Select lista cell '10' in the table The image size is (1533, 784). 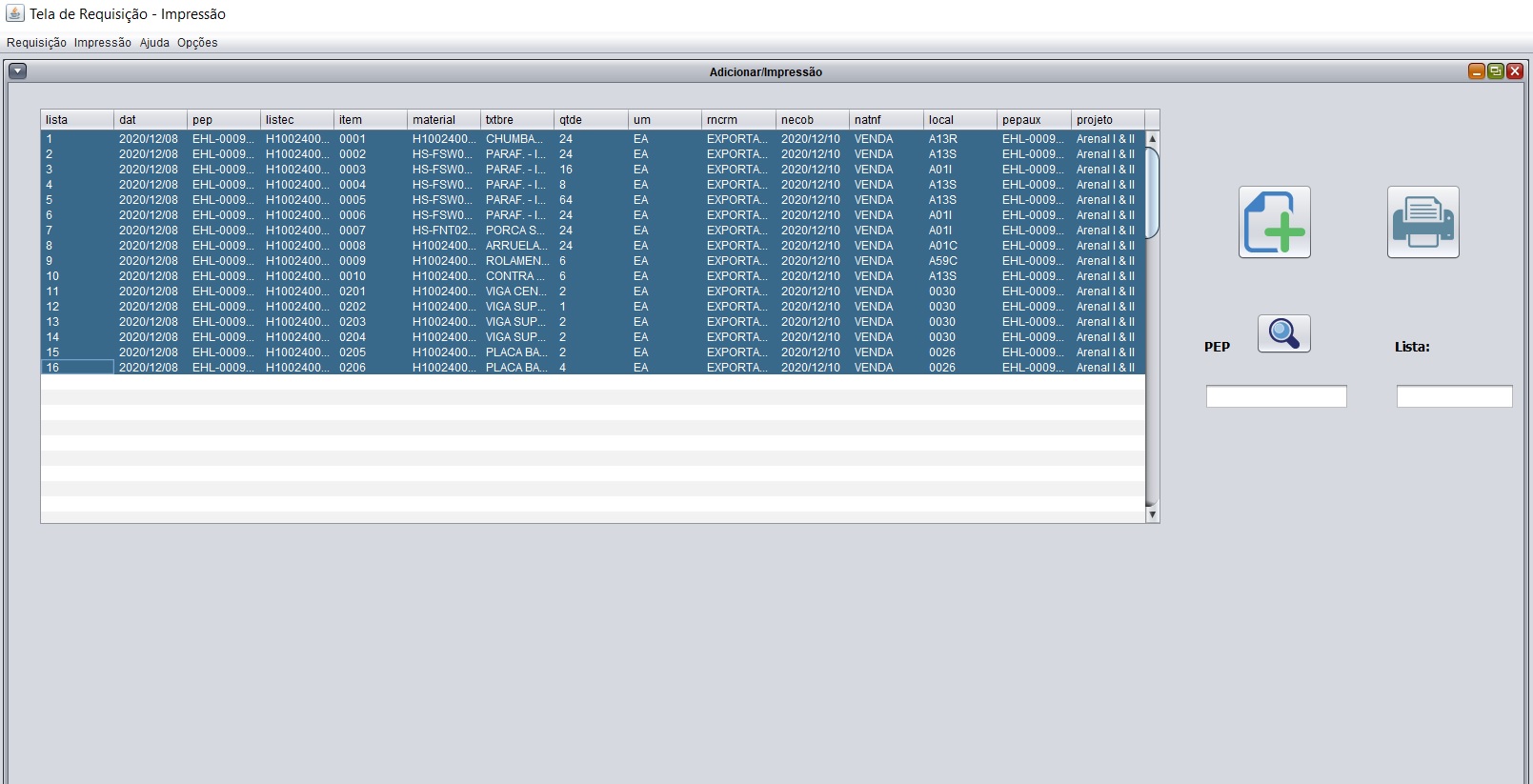pyautogui.click(x=77, y=276)
